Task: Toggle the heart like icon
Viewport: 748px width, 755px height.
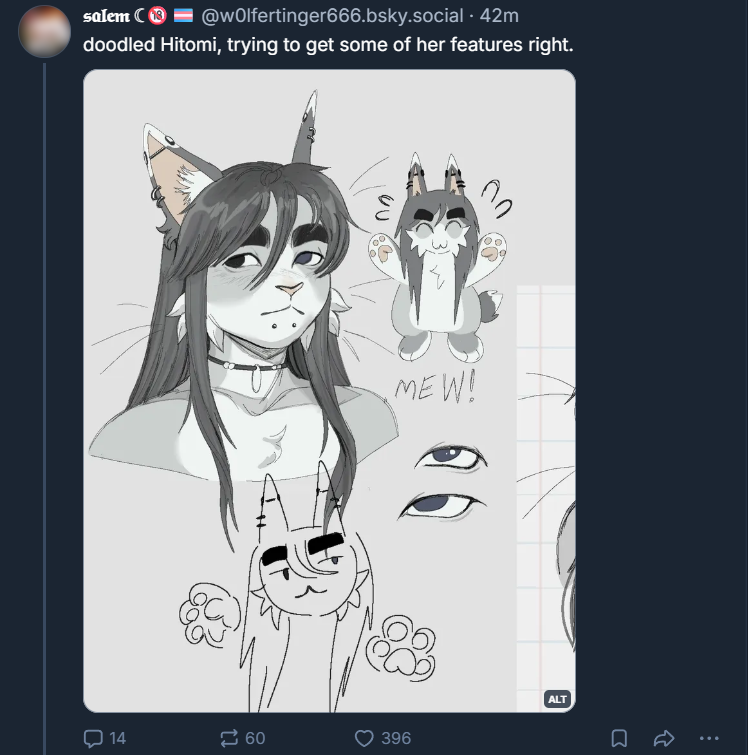Action: (364, 738)
